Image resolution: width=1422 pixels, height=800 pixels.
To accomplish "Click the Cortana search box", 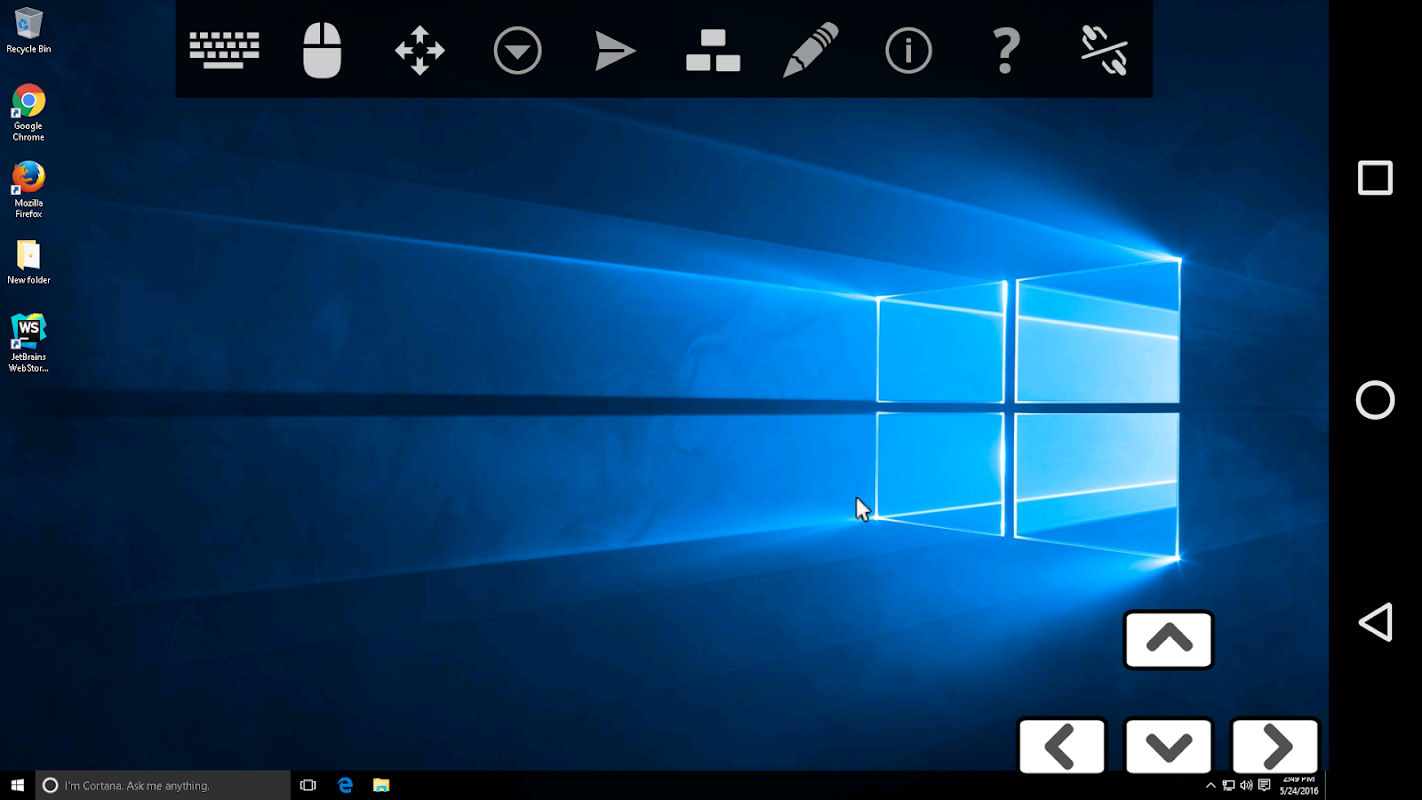I will pos(163,785).
